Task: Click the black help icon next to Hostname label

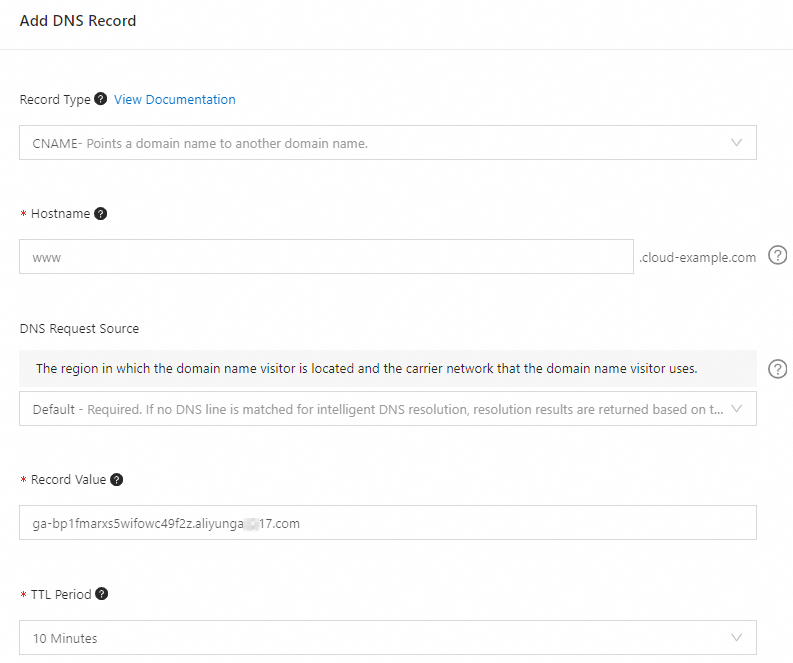Action: point(100,214)
